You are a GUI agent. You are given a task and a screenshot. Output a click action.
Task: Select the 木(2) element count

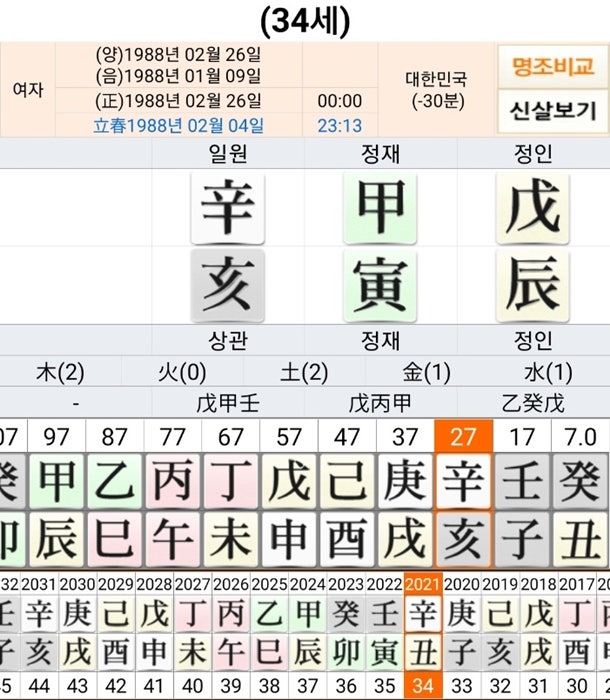(x=60, y=372)
